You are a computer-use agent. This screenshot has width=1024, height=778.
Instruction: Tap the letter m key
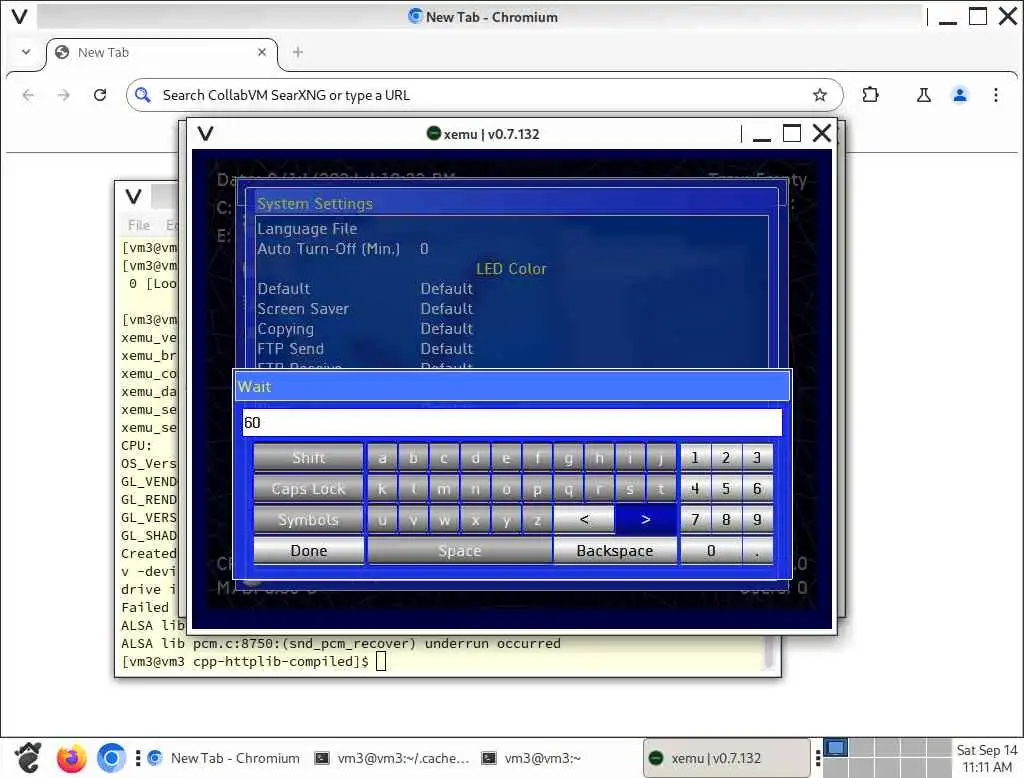pos(443,489)
